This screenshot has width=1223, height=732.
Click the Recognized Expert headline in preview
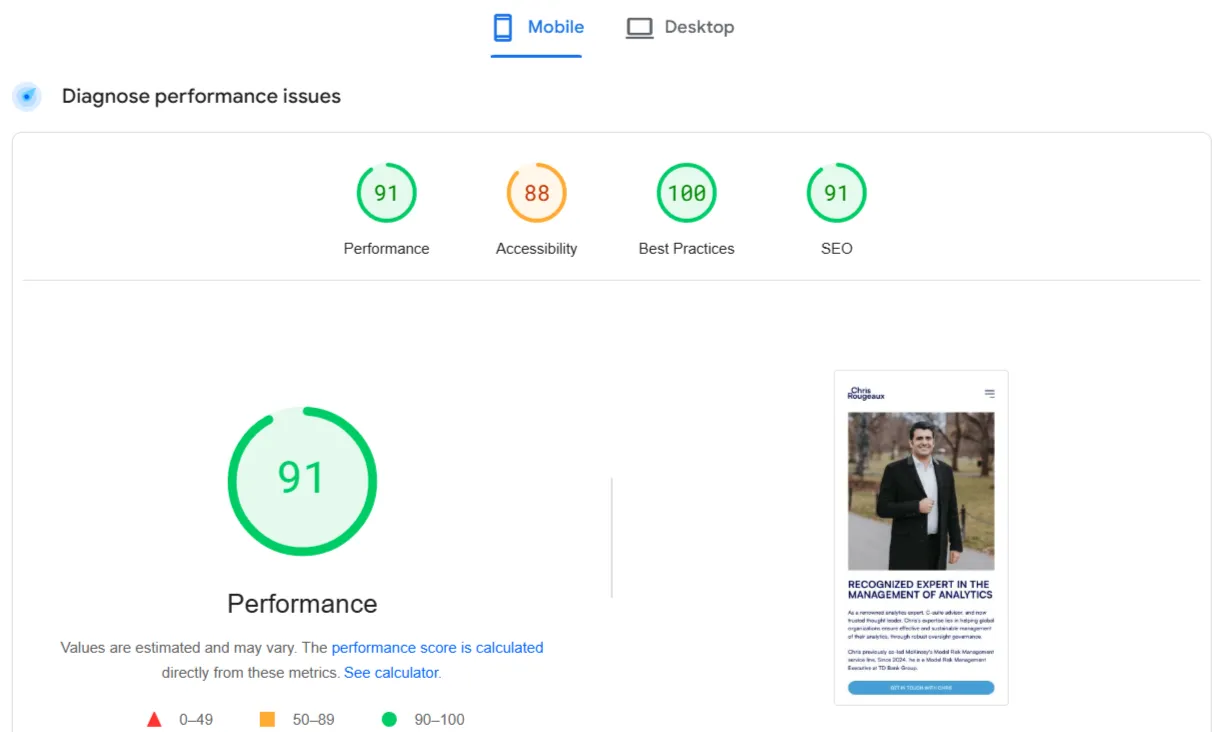(920, 589)
